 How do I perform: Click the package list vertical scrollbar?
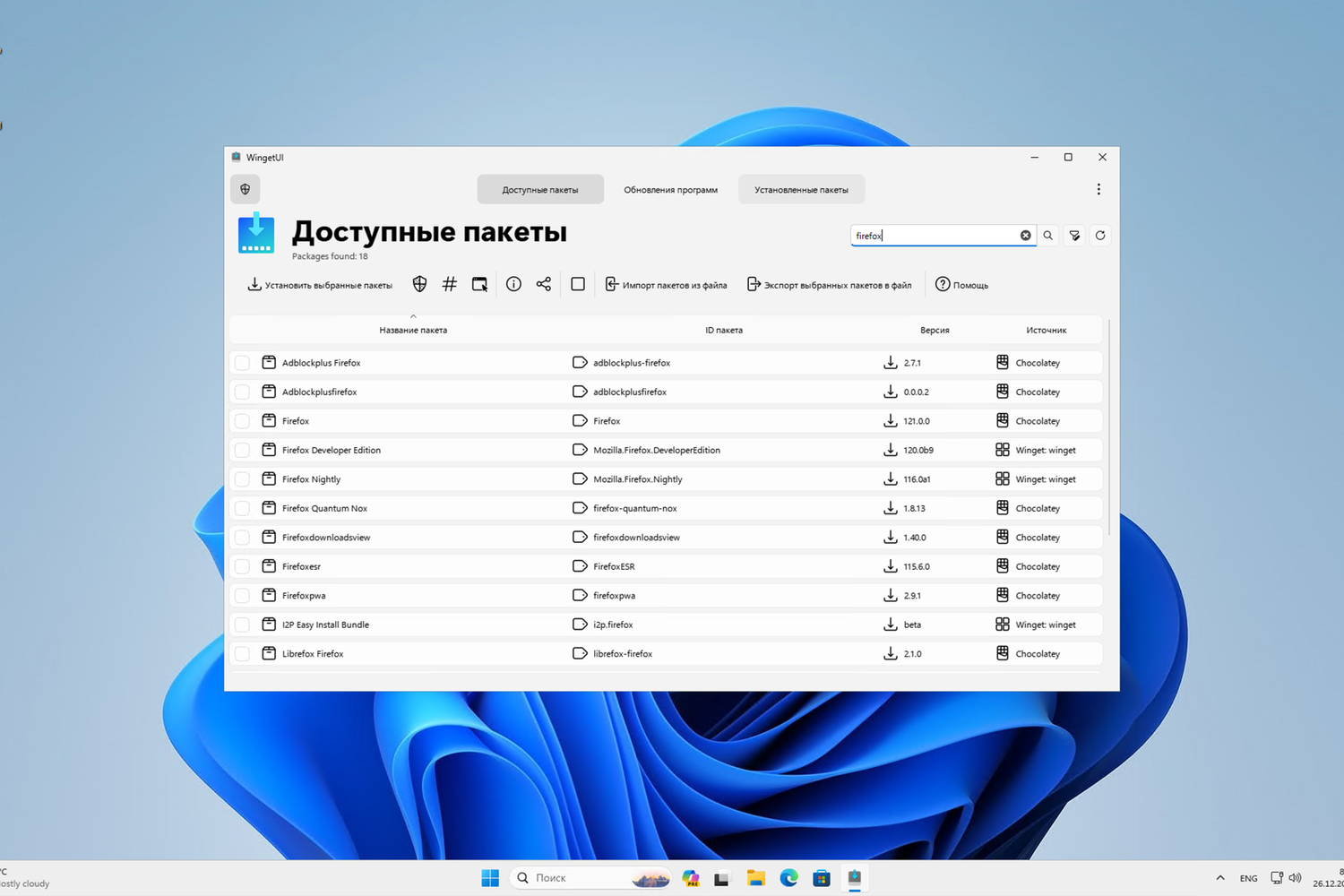tap(1109, 428)
